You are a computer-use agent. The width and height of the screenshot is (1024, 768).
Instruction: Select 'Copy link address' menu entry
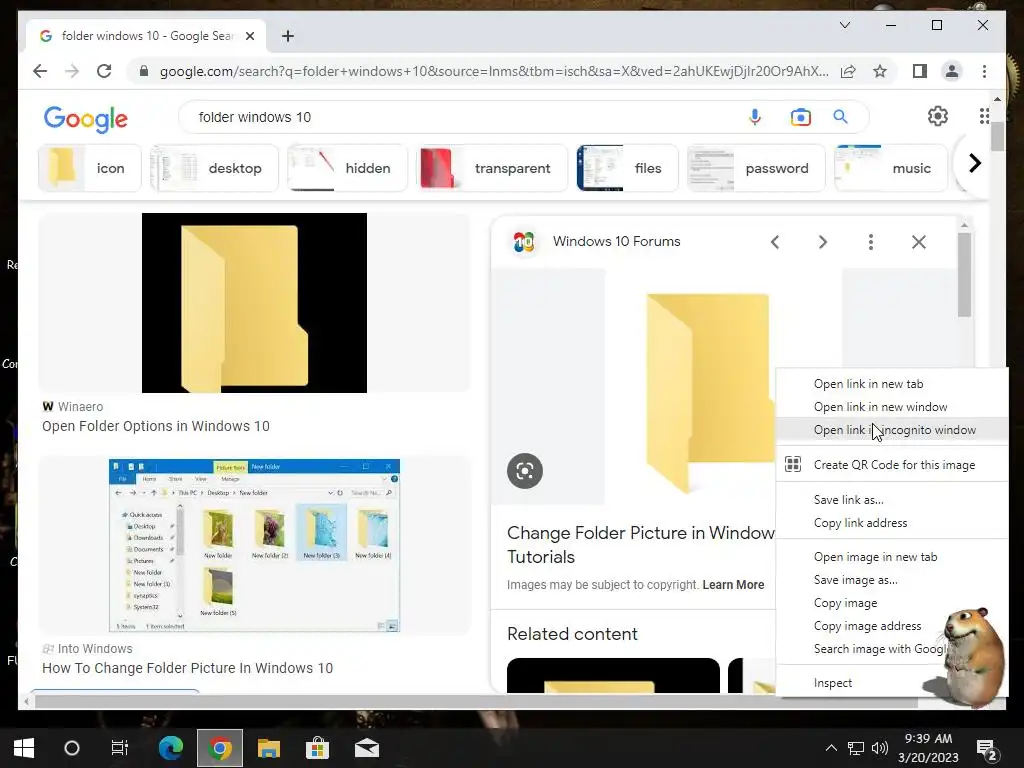pos(892,522)
